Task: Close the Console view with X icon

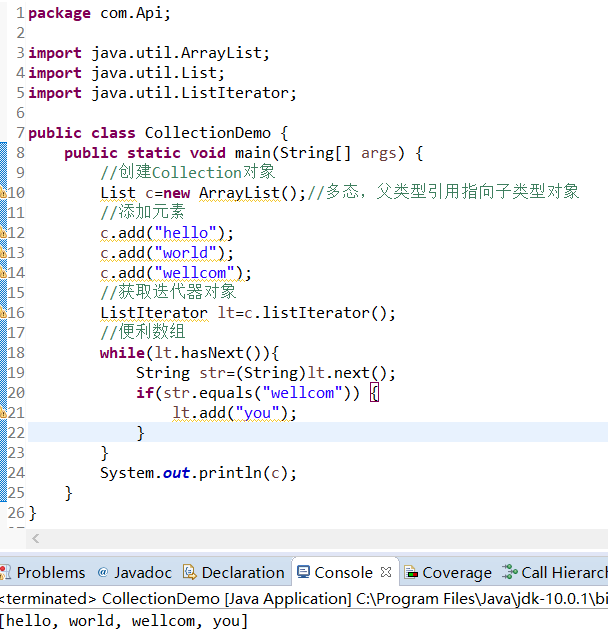Action: 386,572
